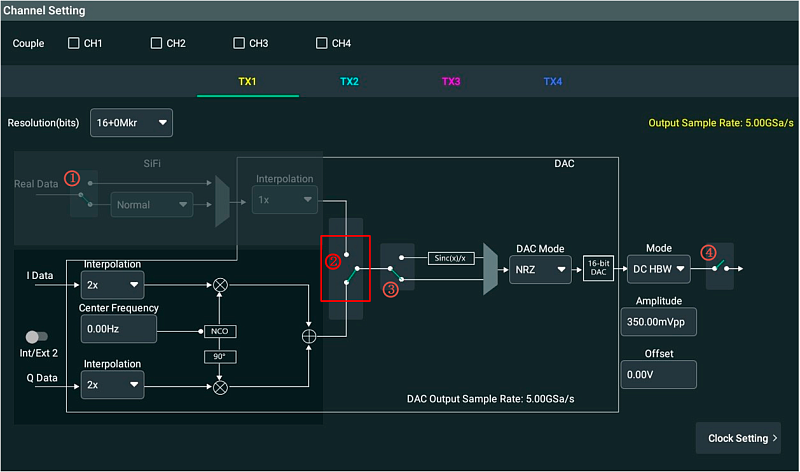Check the CH3 couple checkbox
Screen dimensions: 800x472
tap(239, 43)
